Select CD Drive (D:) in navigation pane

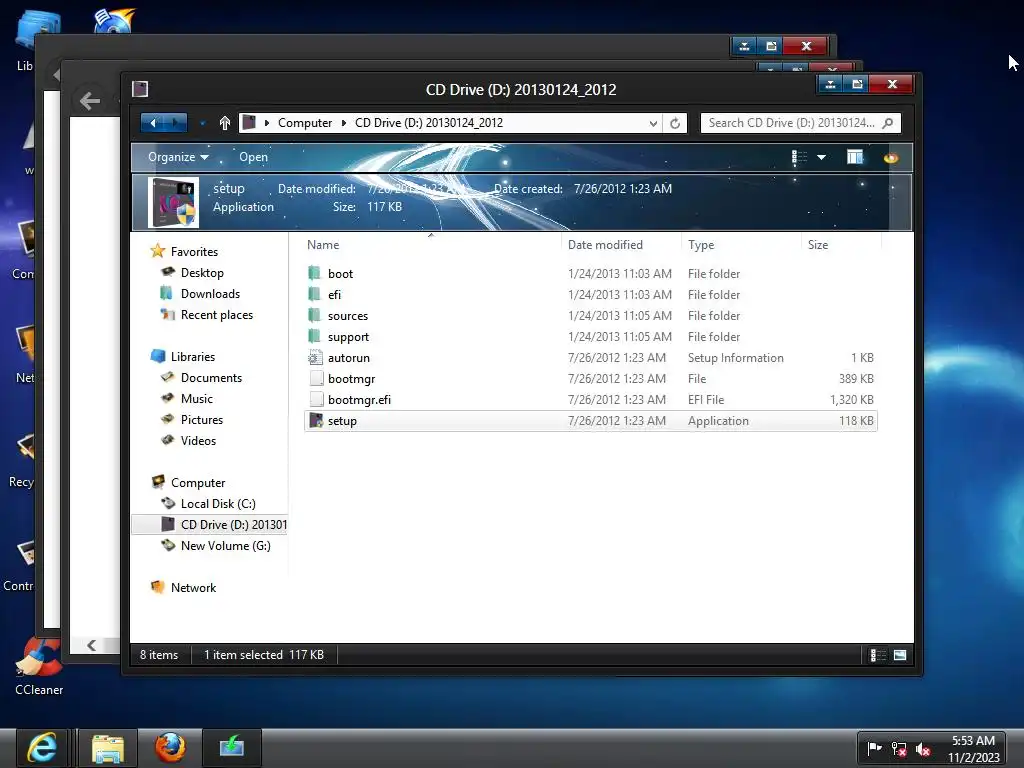tap(210, 524)
